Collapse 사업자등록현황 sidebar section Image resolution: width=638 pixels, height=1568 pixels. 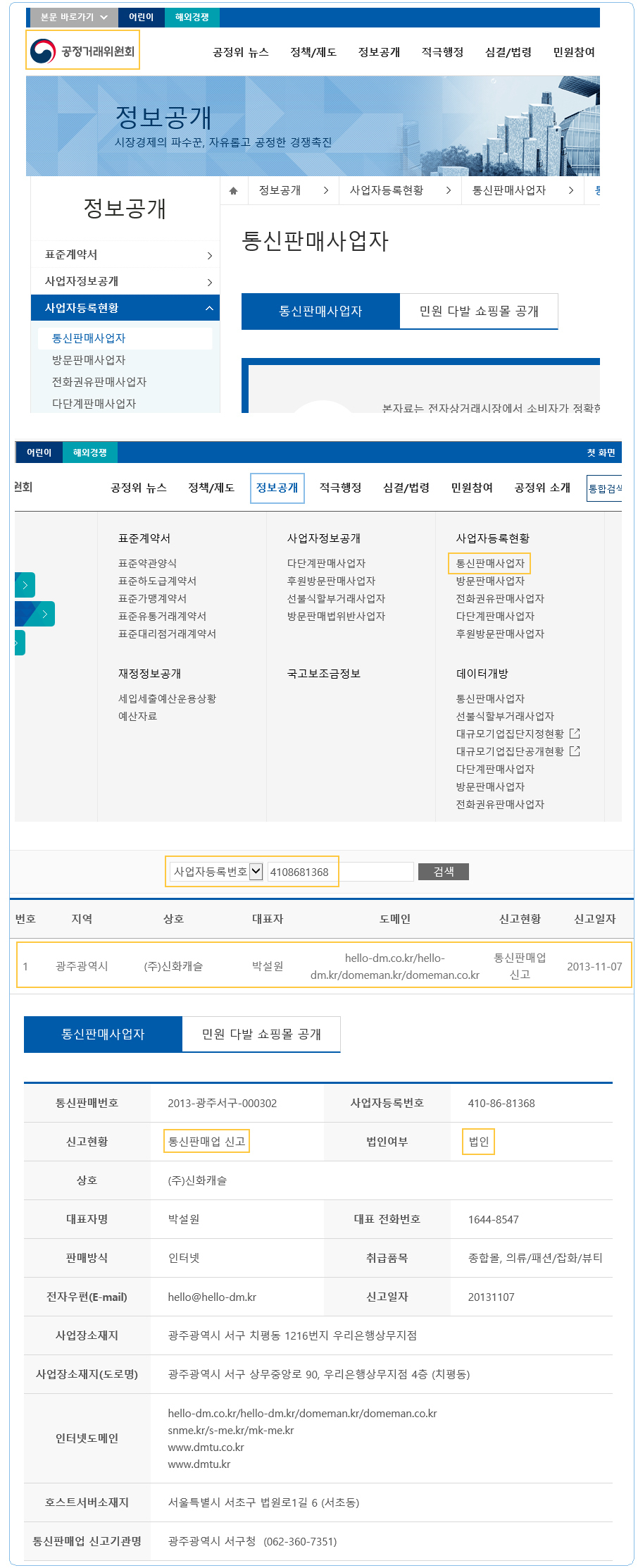click(x=125, y=308)
